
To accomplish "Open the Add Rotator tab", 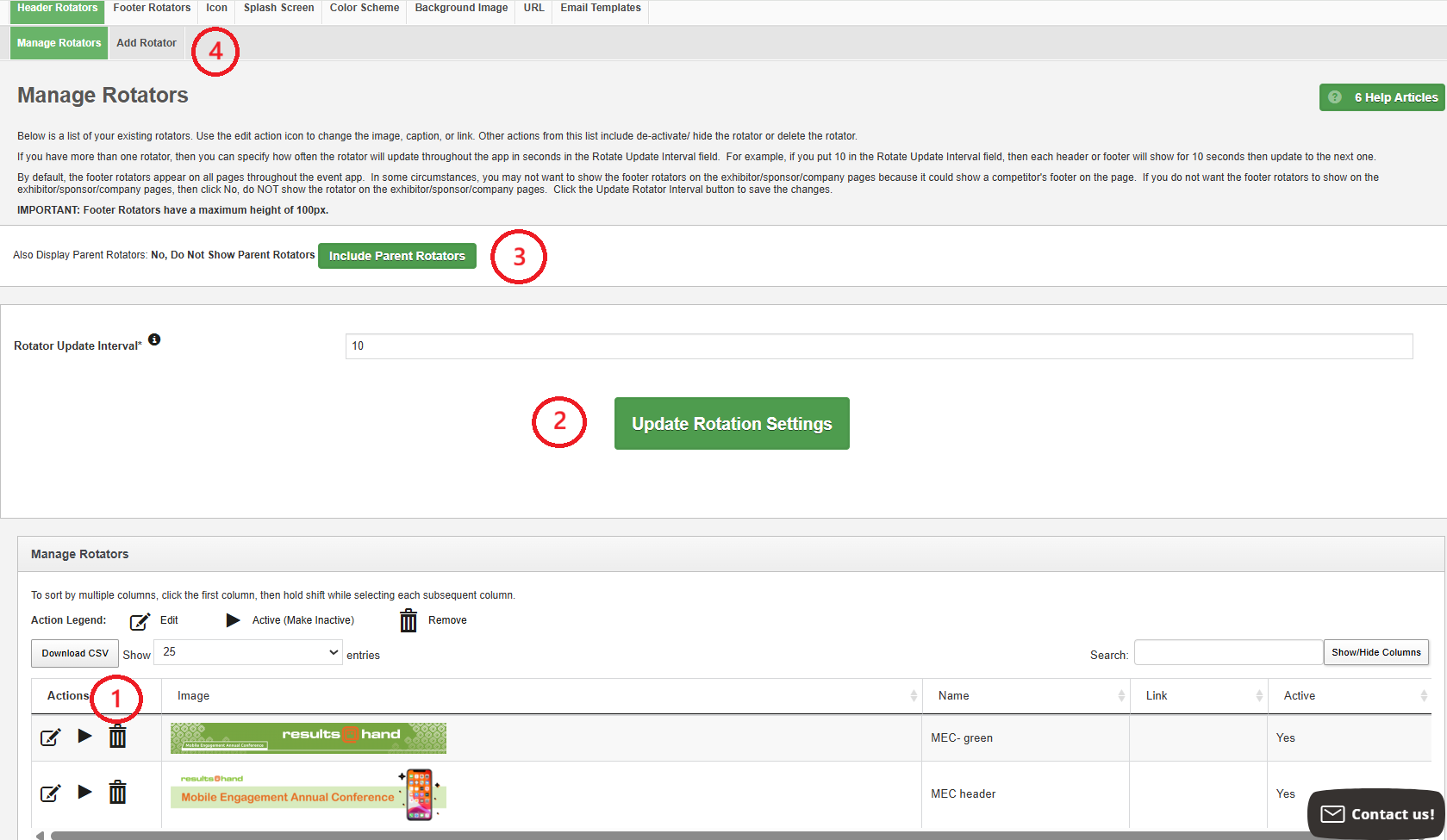I will [x=147, y=43].
